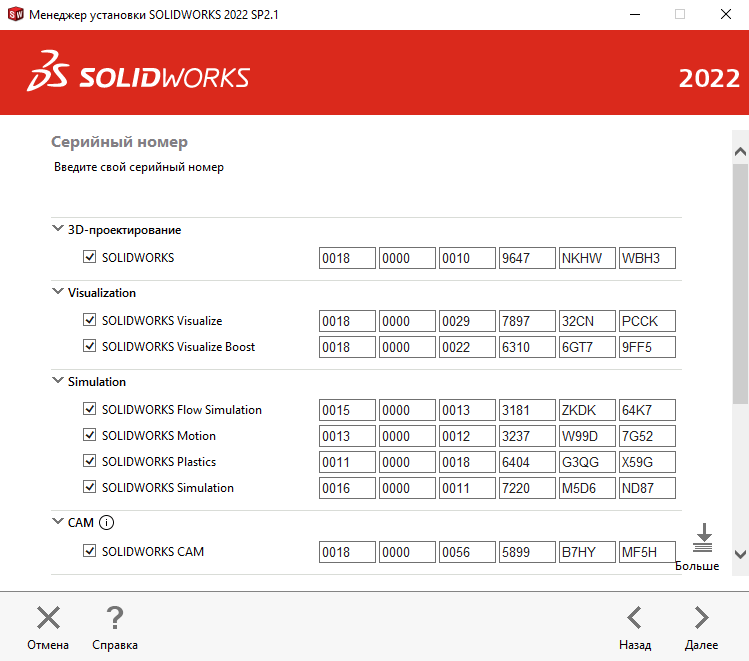Select Plastics serial field X59G
Viewport: 749px width, 661px height.
[647, 462]
